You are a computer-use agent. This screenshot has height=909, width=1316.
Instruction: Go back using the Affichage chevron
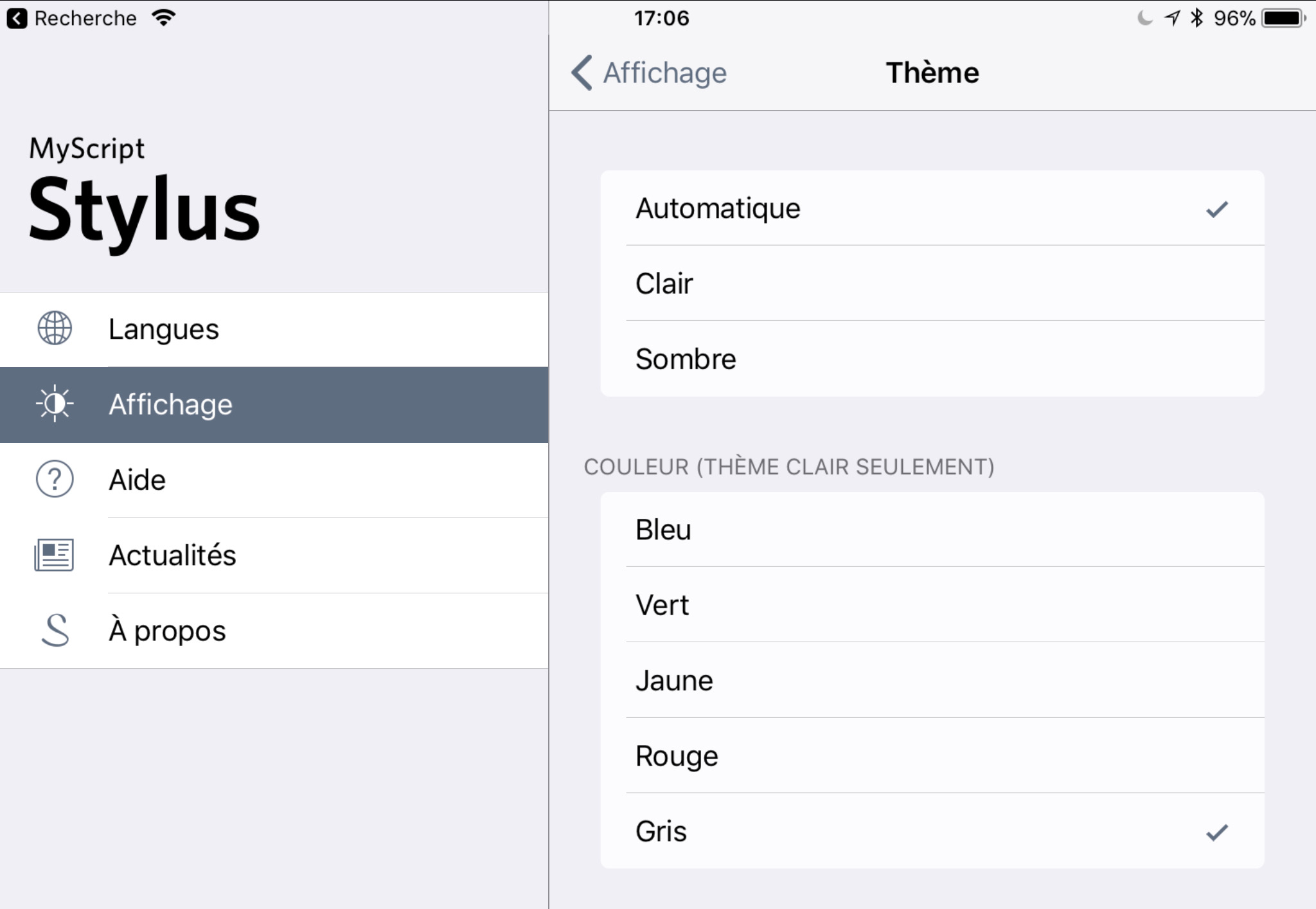649,73
